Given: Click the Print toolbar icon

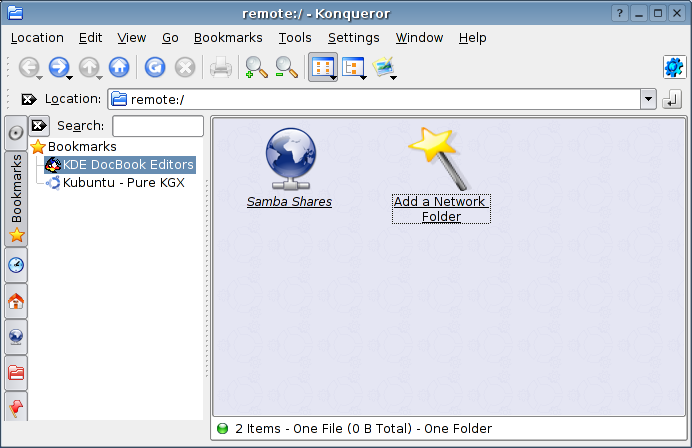Looking at the screenshot, I should coord(221,68).
